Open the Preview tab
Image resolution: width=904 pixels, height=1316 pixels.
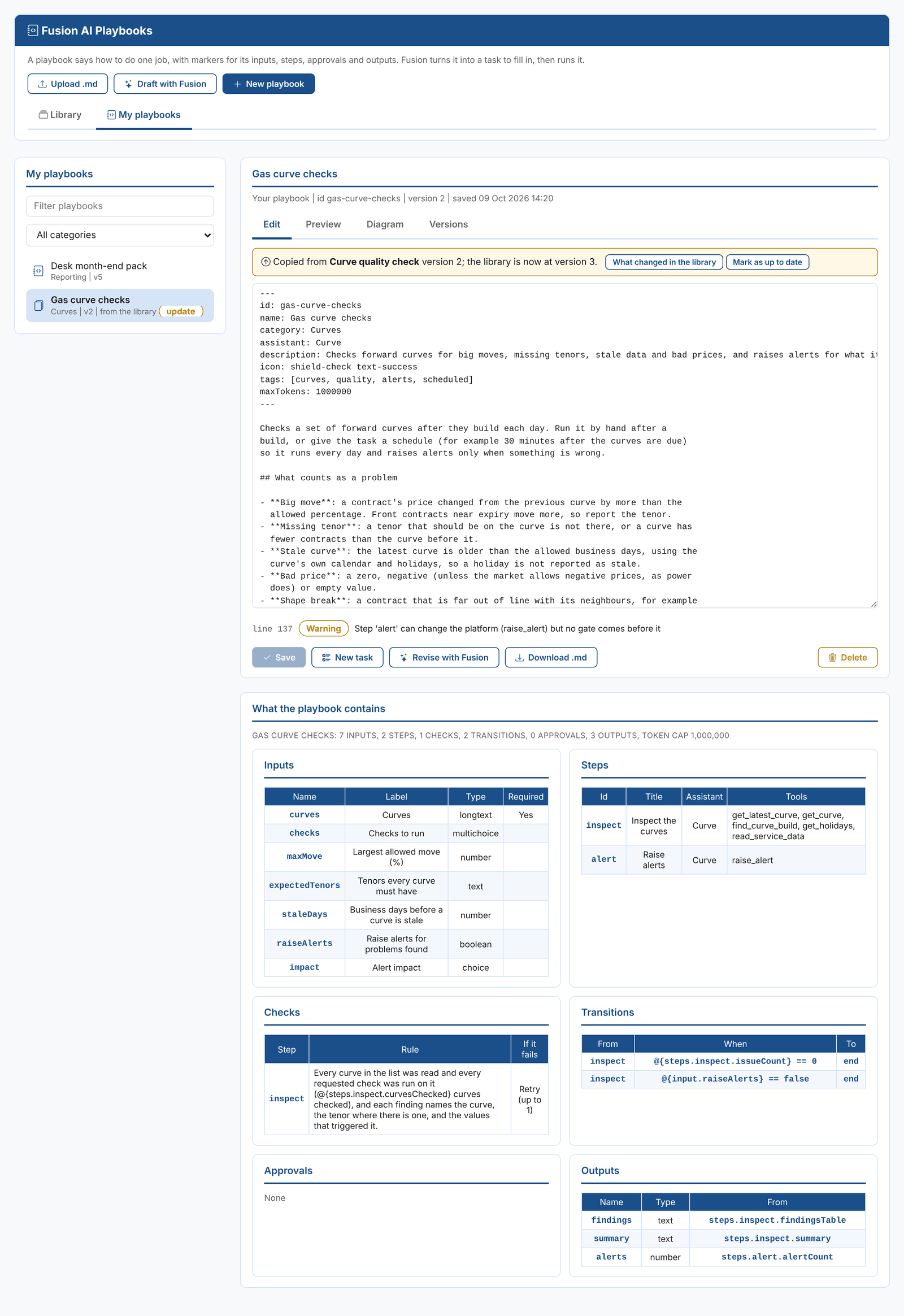pos(323,224)
